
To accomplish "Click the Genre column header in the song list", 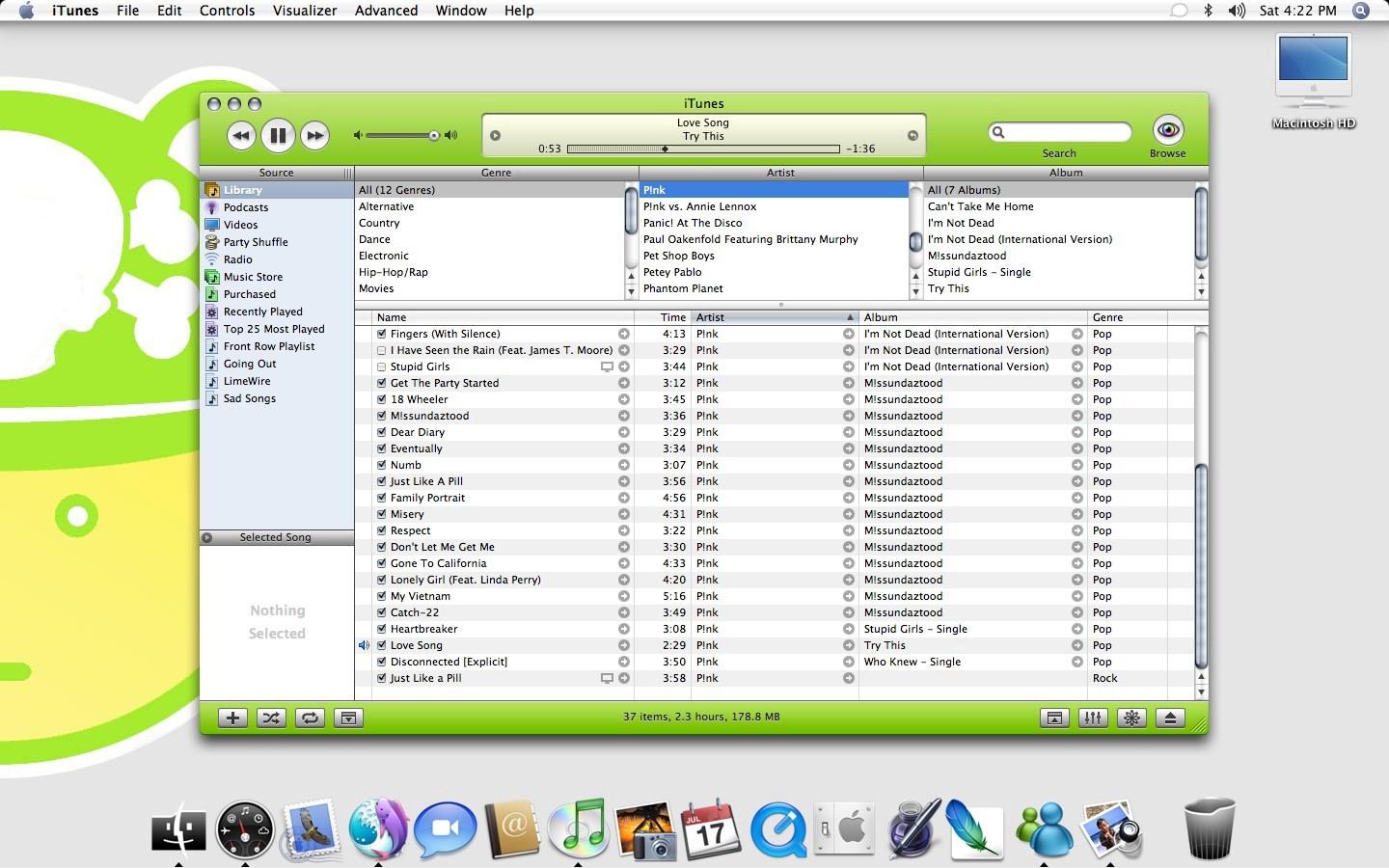I will click(x=1128, y=317).
